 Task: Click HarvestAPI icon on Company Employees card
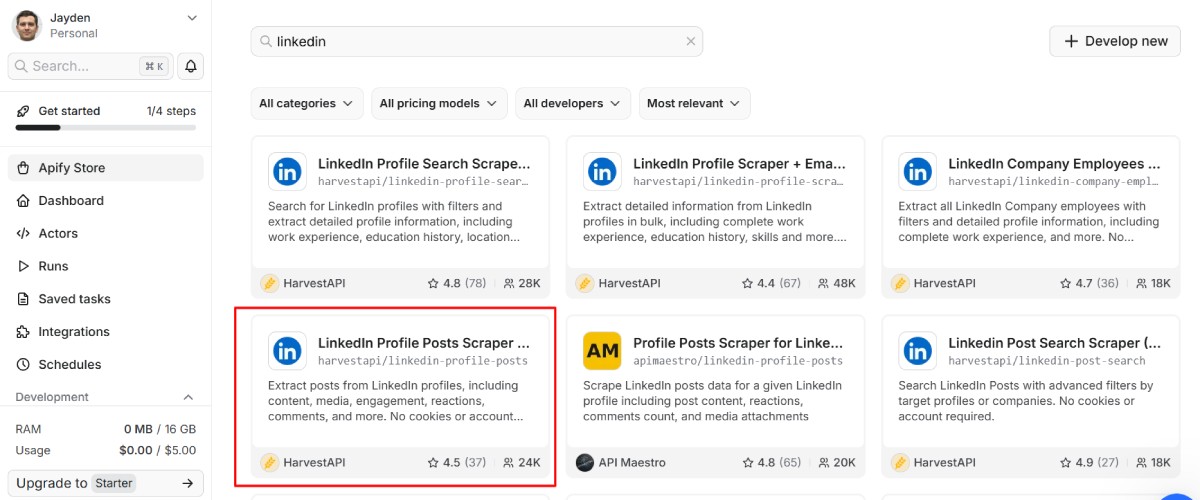pos(900,283)
